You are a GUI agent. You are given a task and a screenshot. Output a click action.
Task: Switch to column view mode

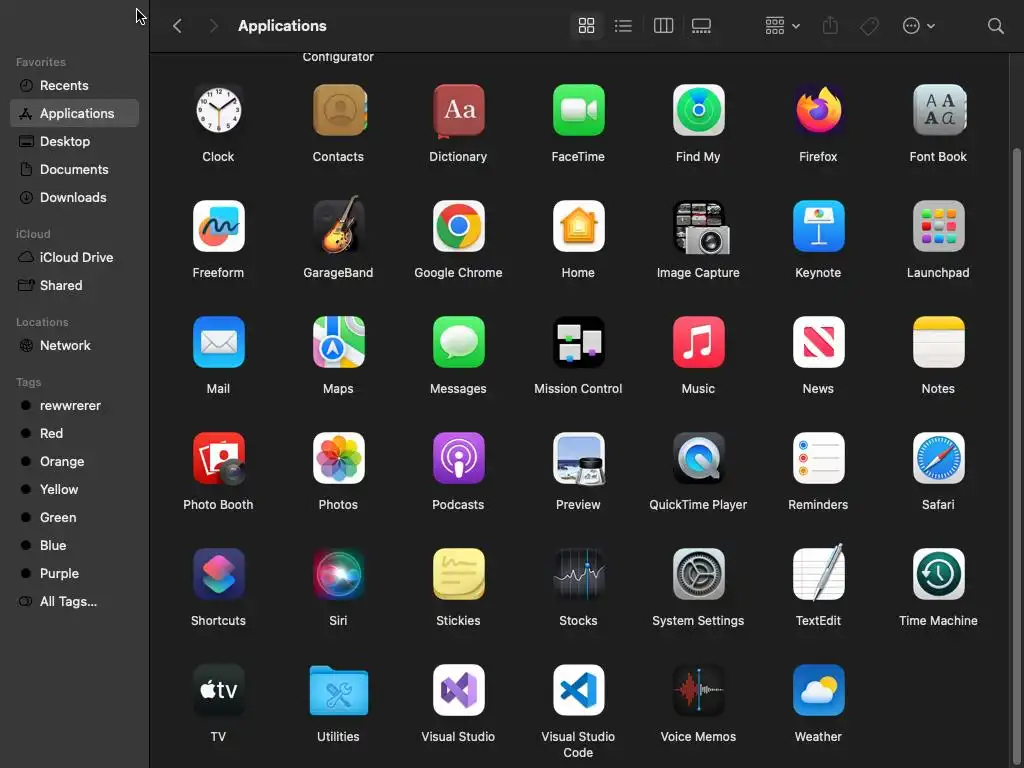click(663, 25)
